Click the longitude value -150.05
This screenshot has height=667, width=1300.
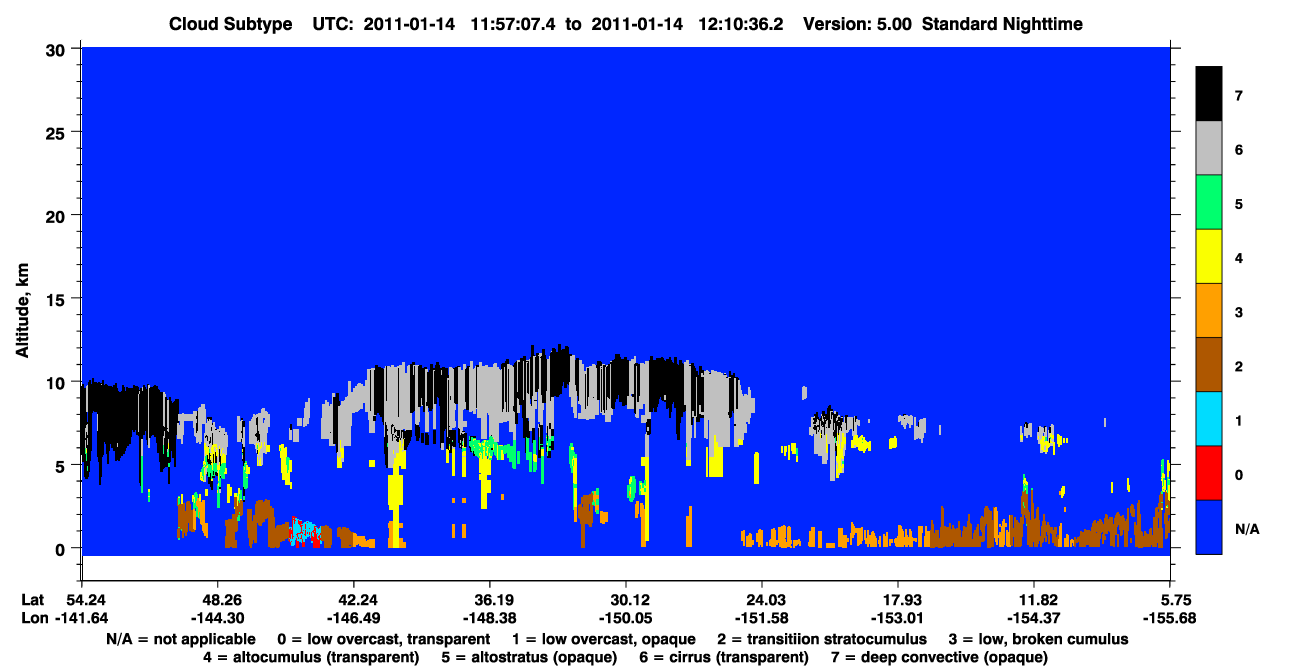[x=626, y=618]
